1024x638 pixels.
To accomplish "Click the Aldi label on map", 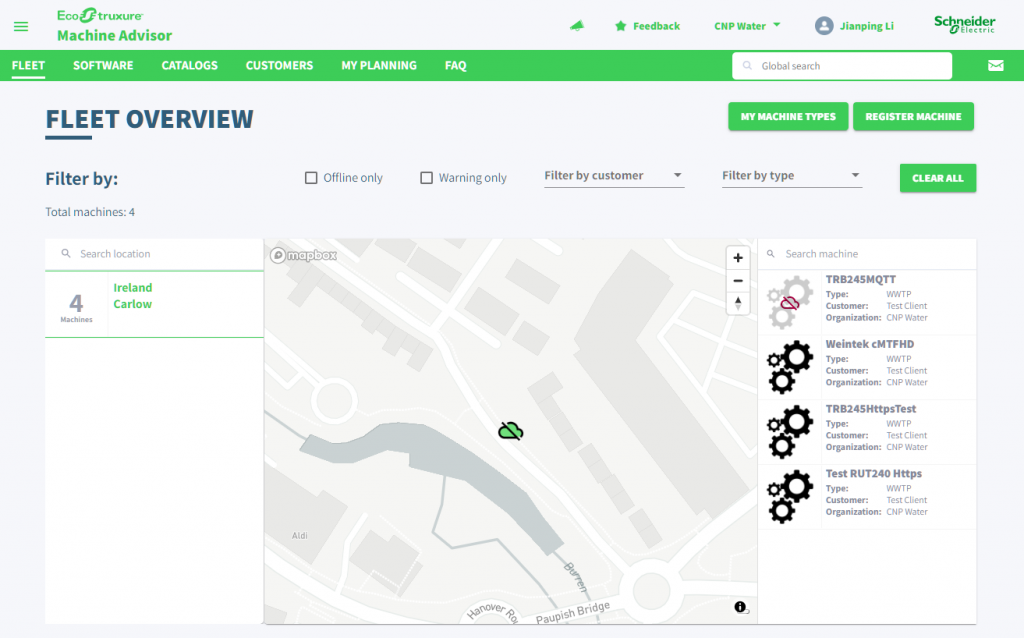I will click(x=300, y=535).
